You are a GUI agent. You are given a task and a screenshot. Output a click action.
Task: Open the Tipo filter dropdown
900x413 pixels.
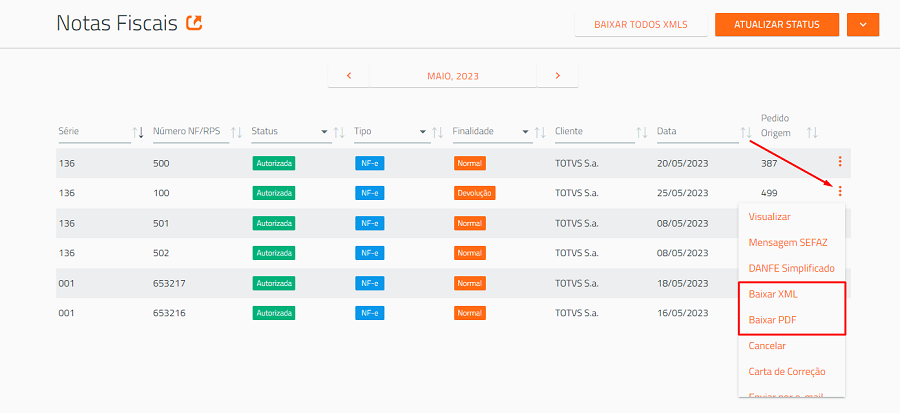click(424, 131)
